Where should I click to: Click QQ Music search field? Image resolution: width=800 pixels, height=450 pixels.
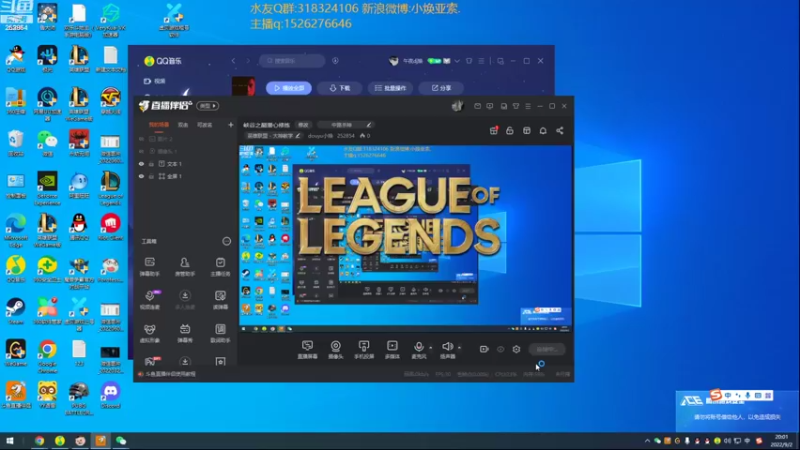coord(292,61)
